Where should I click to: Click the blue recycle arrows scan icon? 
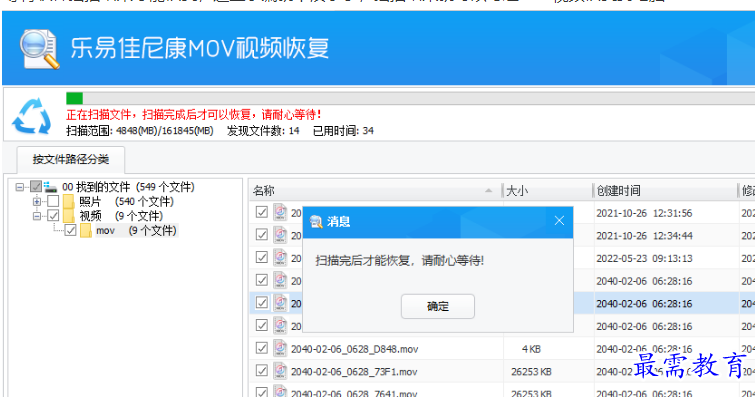32,116
